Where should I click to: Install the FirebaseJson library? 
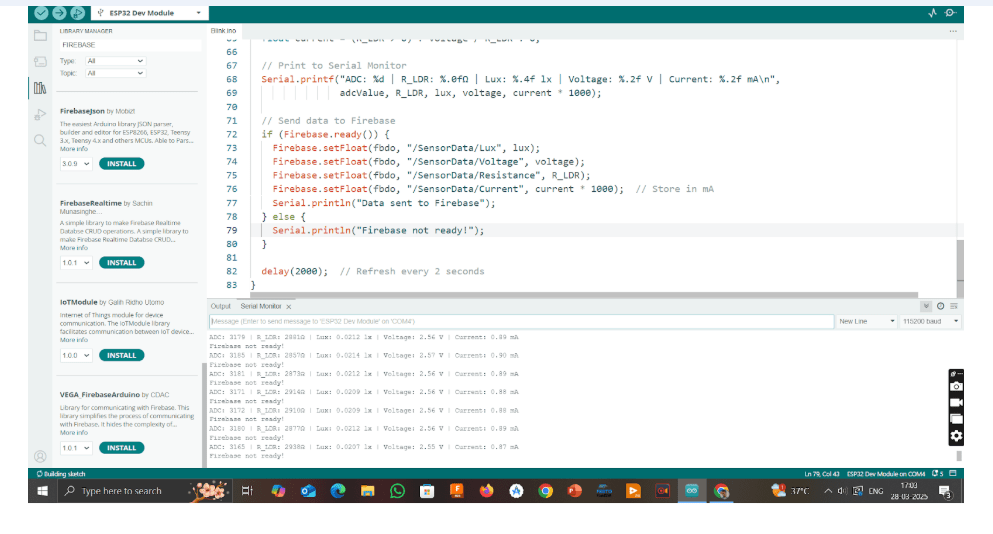point(121,163)
